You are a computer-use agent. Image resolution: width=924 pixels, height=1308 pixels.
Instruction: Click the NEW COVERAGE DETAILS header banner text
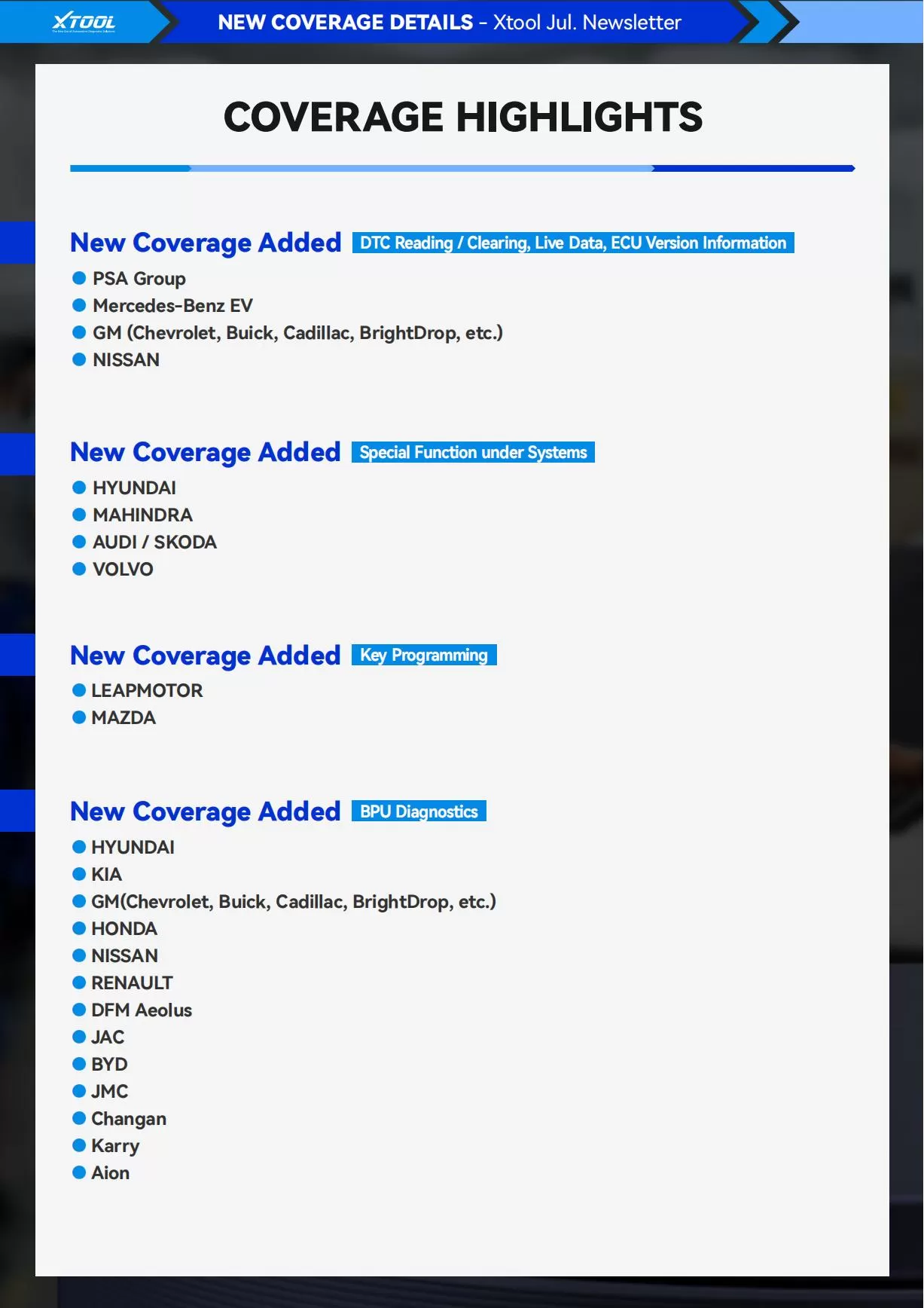coord(449,23)
